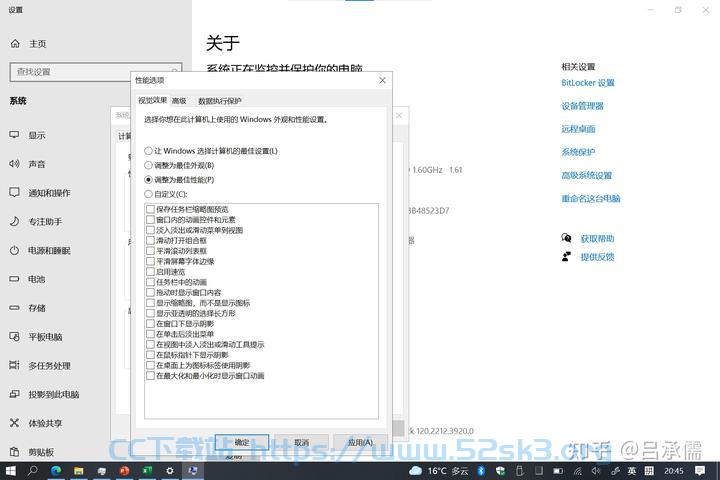This screenshot has height=480, width=720.
Task: Check 在桌面上为图标标签使用阴影
Action: 150,365
